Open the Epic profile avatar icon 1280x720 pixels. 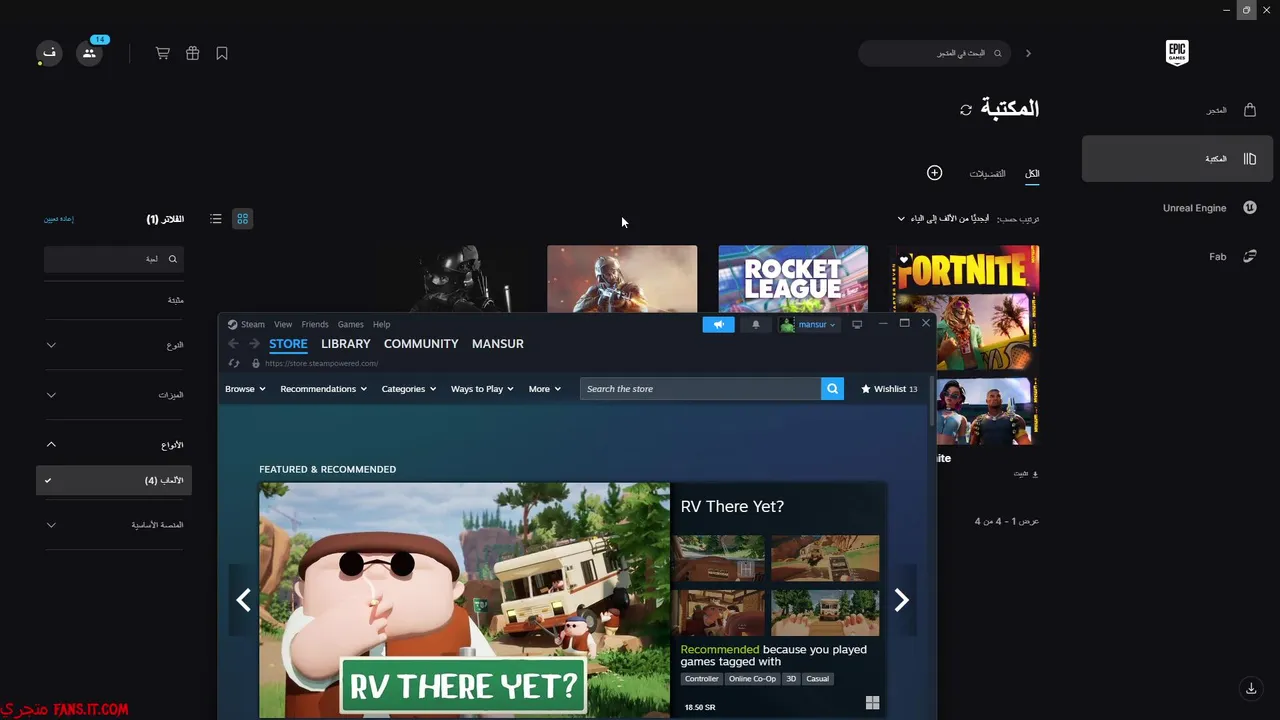coord(49,53)
